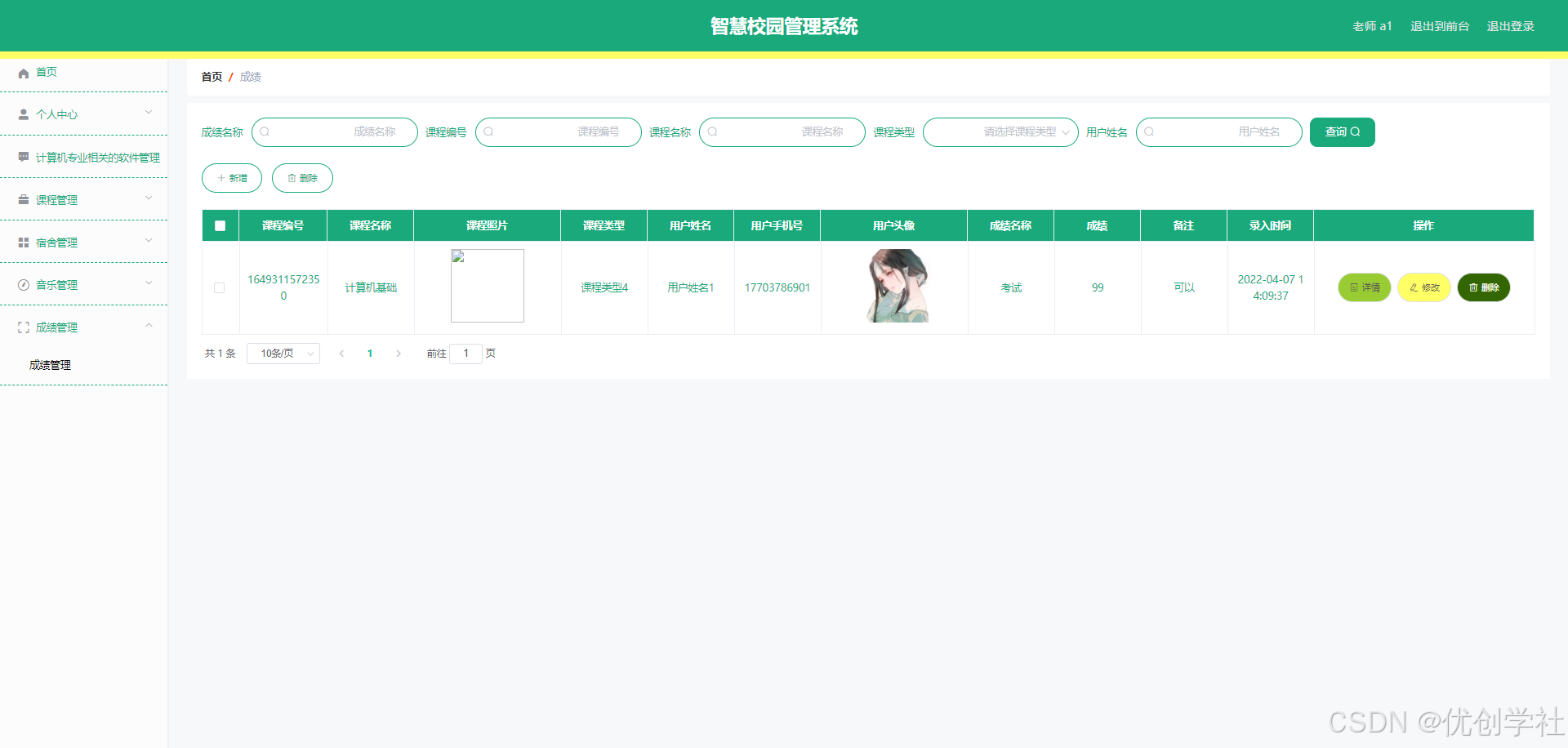Open 首页 in the sidebar menu

[83, 72]
